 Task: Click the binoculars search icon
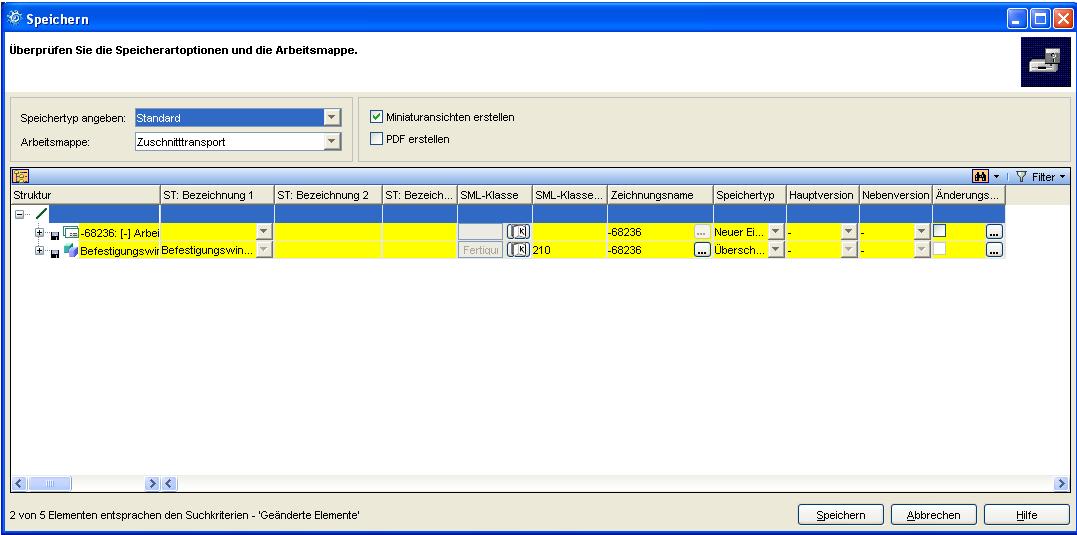pyautogui.click(x=980, y=177)
